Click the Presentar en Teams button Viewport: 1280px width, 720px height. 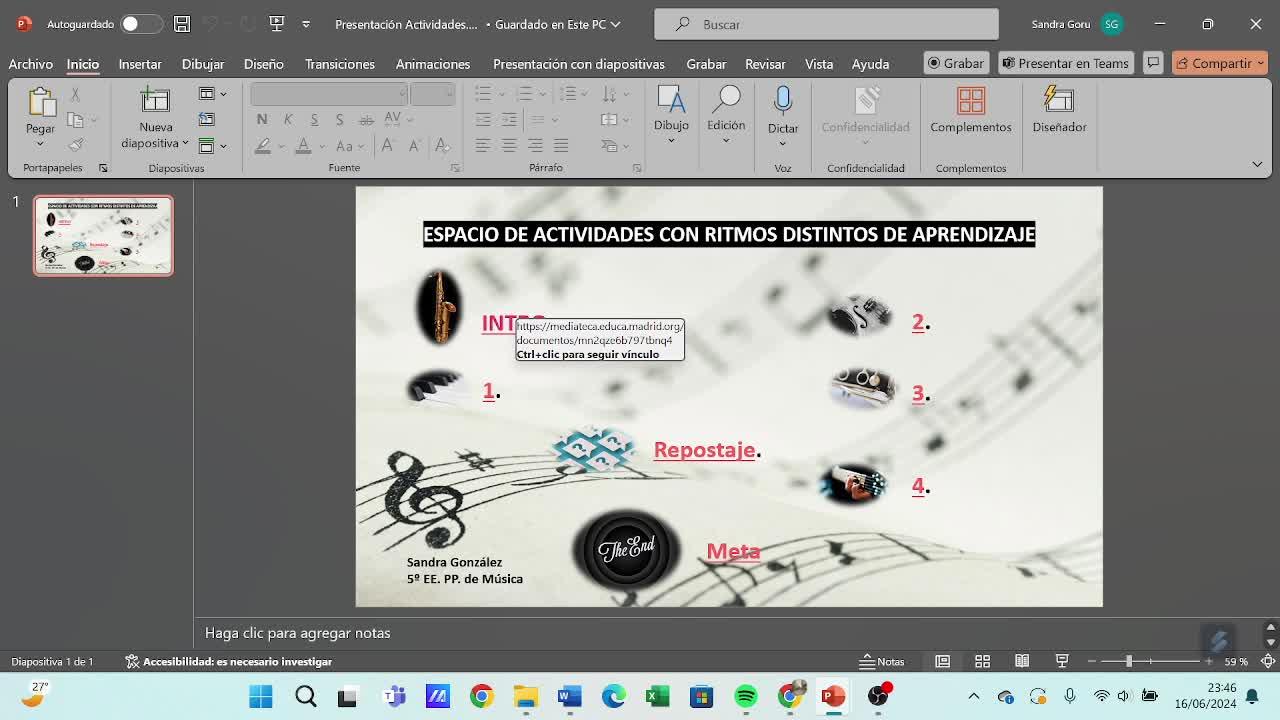point(1065,63)
